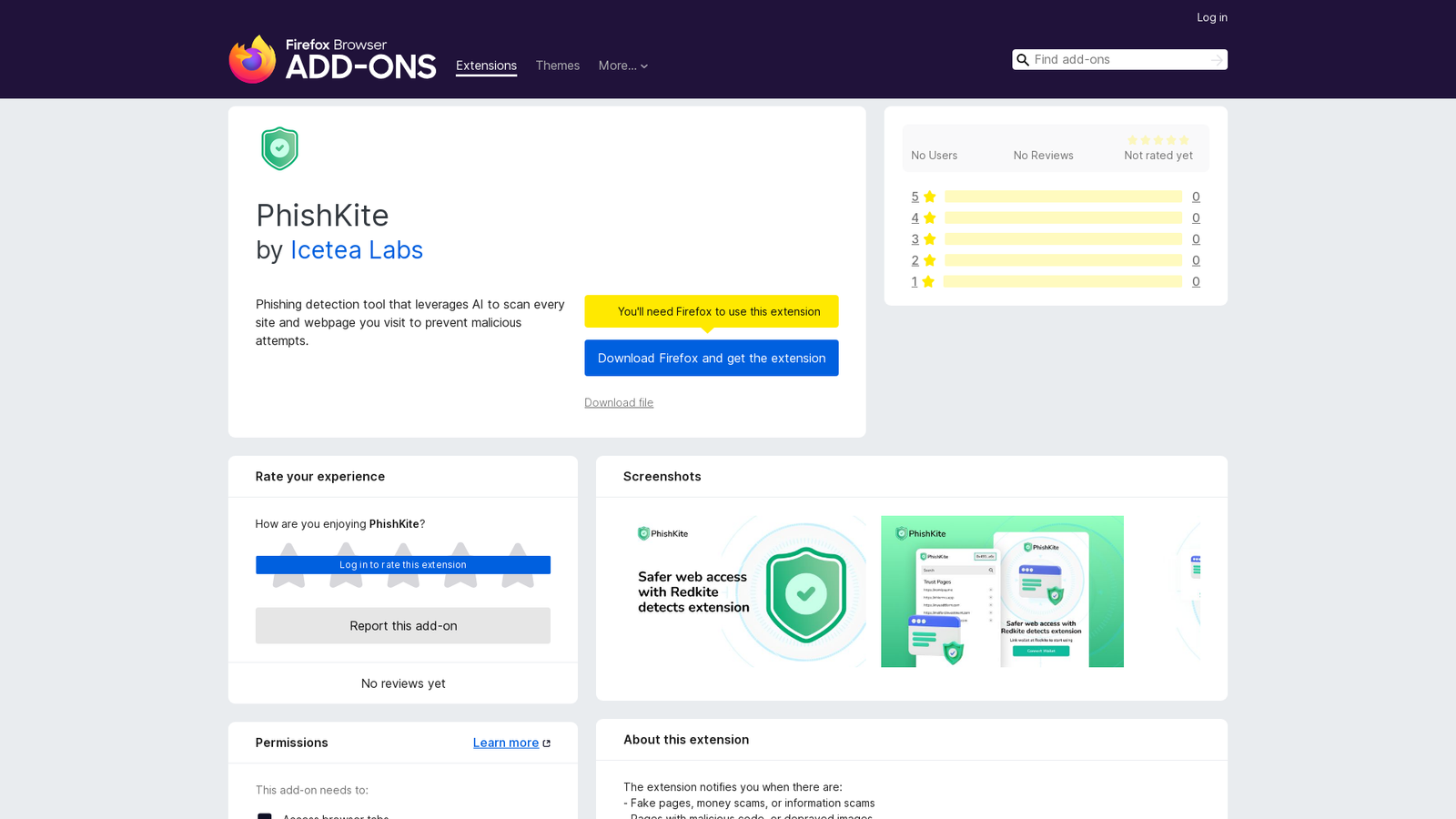Click the 2-star rating bar

1063,260
